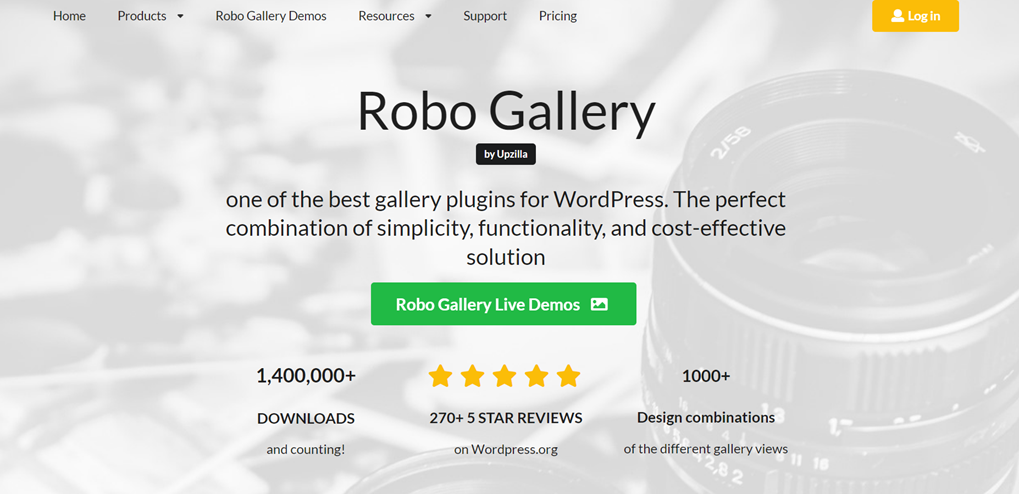Image resolution: width=1019 pixels, height=494 pixels.
Task: Open the Resources menu
Action: [386, 16]
